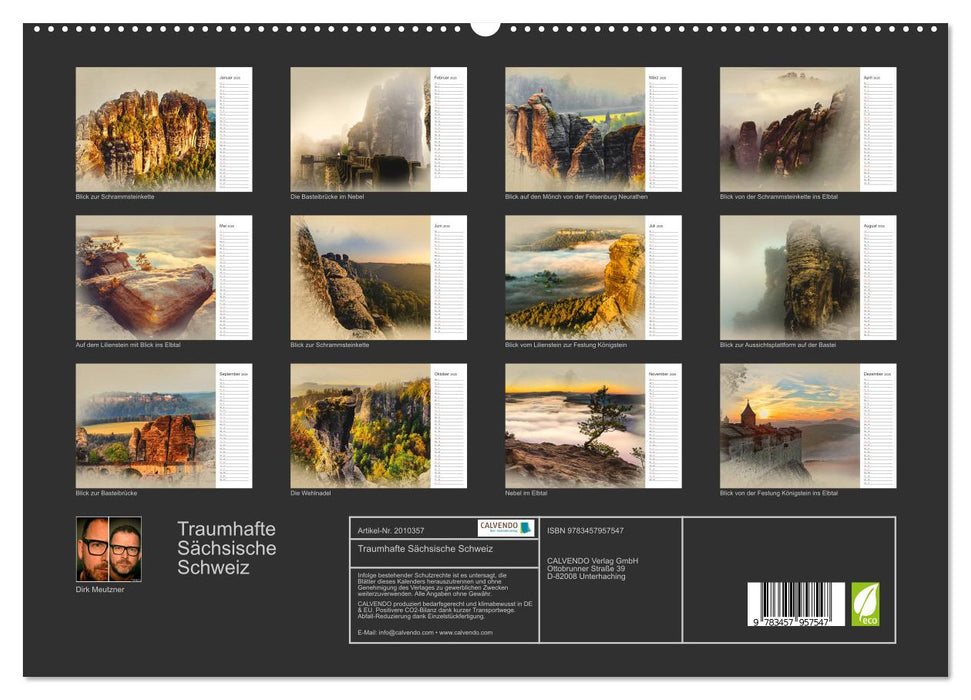The height and width of the screenshot is (700, 971).
Task: Open the Februar Basteibrücke im Nebel image
Action: pyautogui.click(x=361, y=129)
